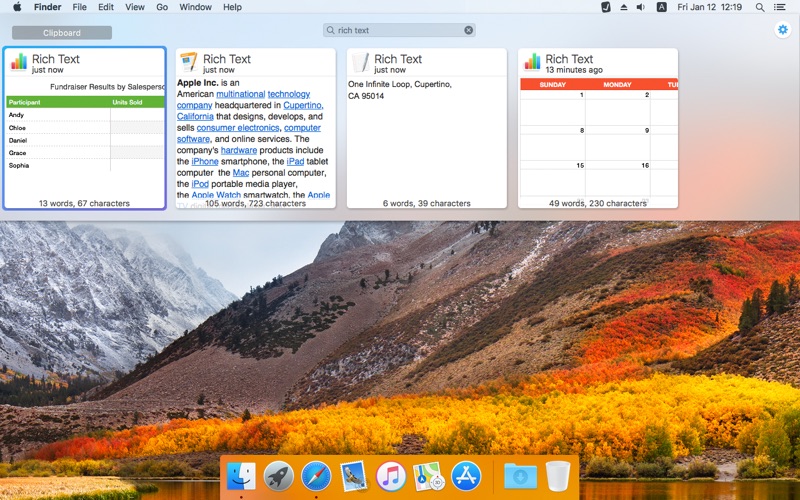Screen dimensions: 800x500
Task: Open the App Store from the Dock
Action: coord(466,476)
